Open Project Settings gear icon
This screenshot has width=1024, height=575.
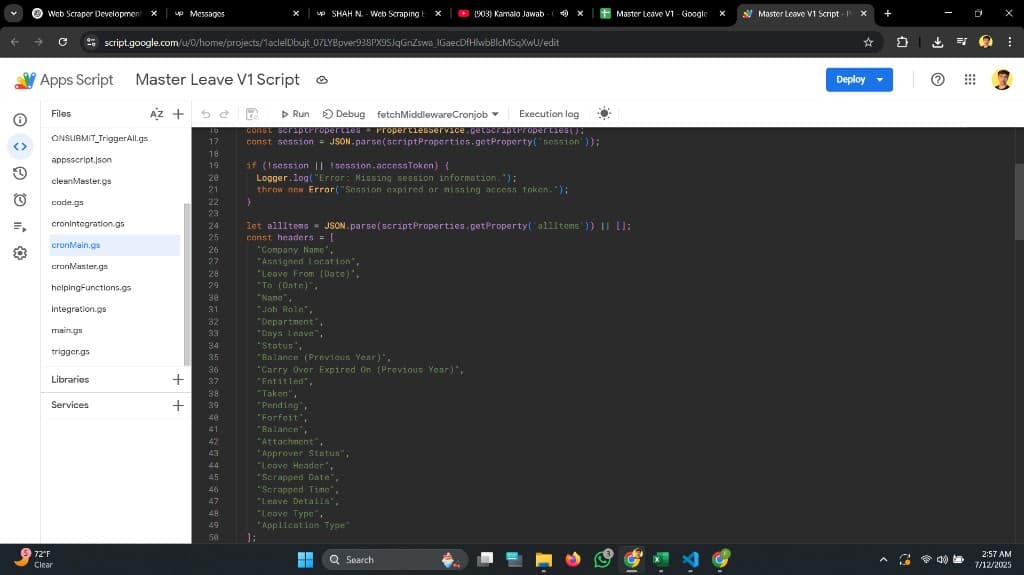(x=20, y=253)
